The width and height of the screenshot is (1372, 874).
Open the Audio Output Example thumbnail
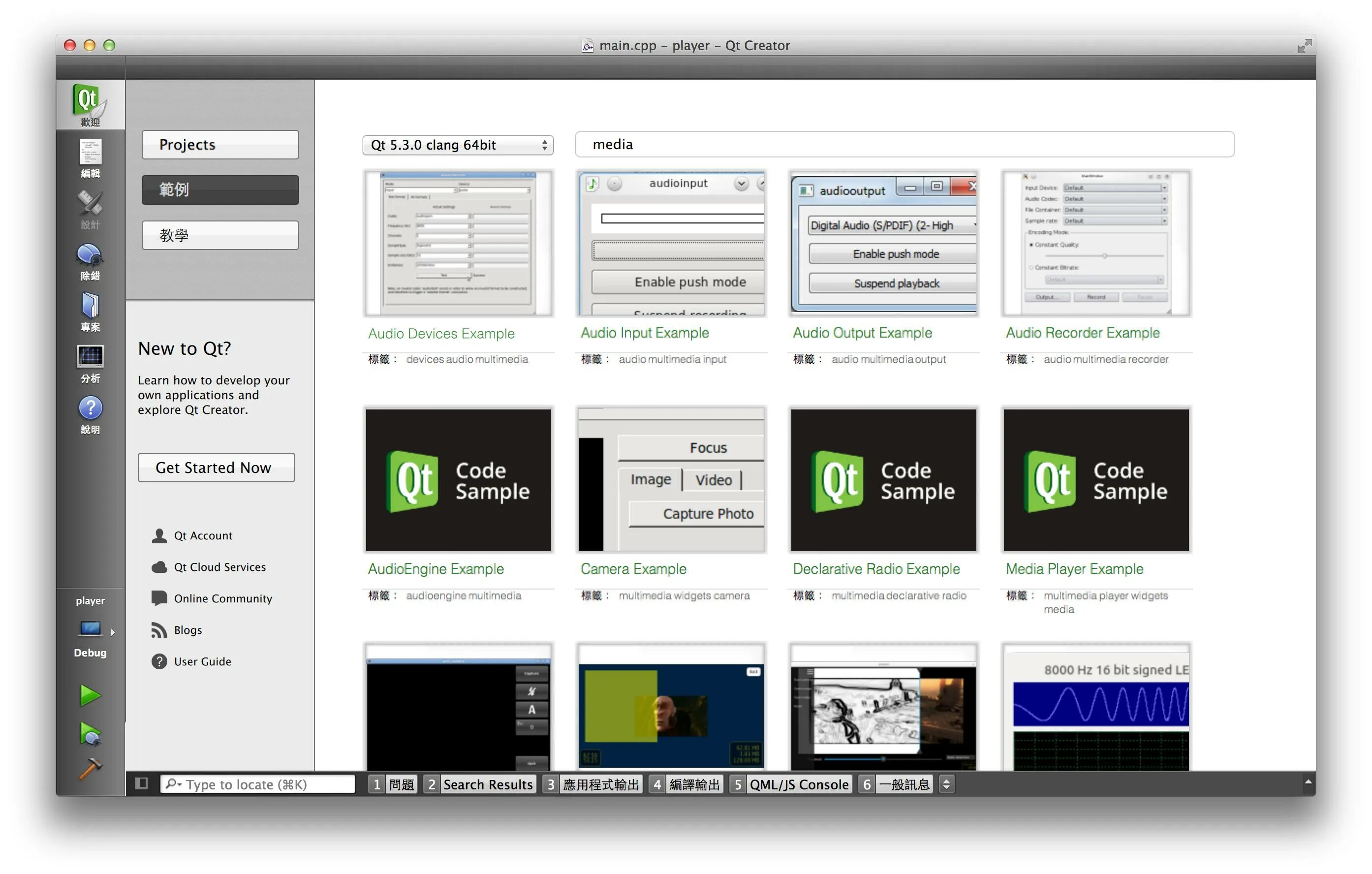pos(883,243)
